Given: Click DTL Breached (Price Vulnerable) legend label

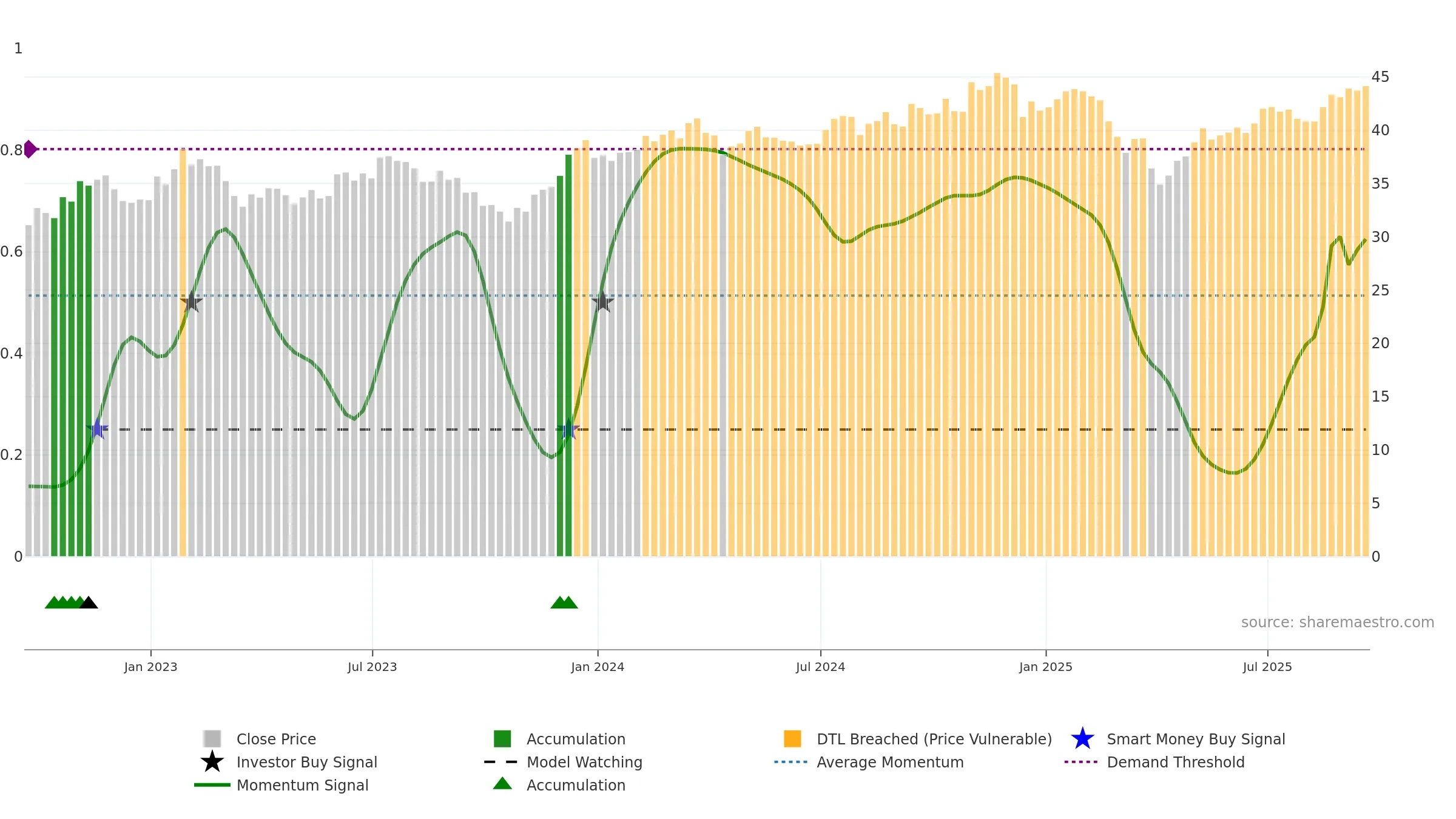Looking at the screenshot, I should [934, 739].
